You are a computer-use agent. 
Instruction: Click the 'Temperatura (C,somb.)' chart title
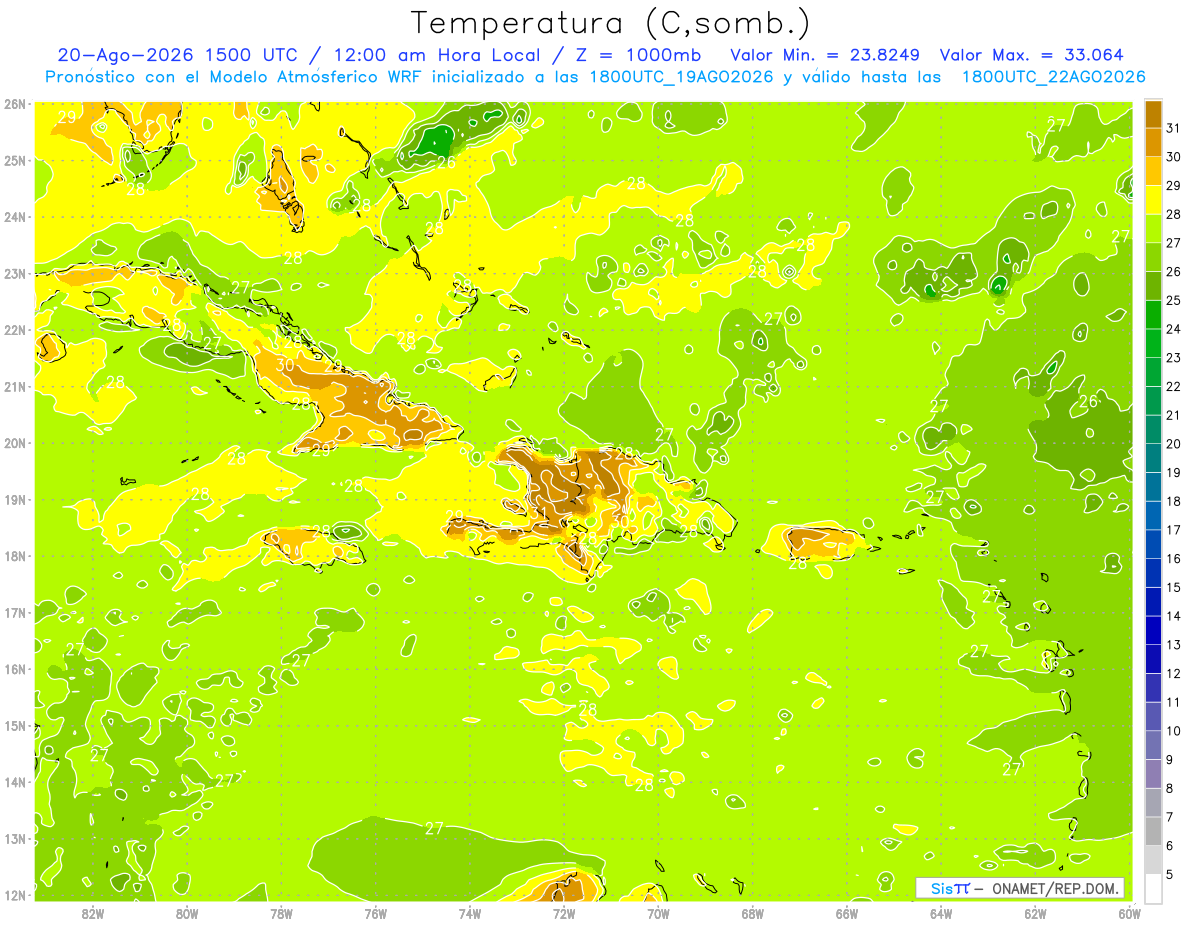point(610,23)
